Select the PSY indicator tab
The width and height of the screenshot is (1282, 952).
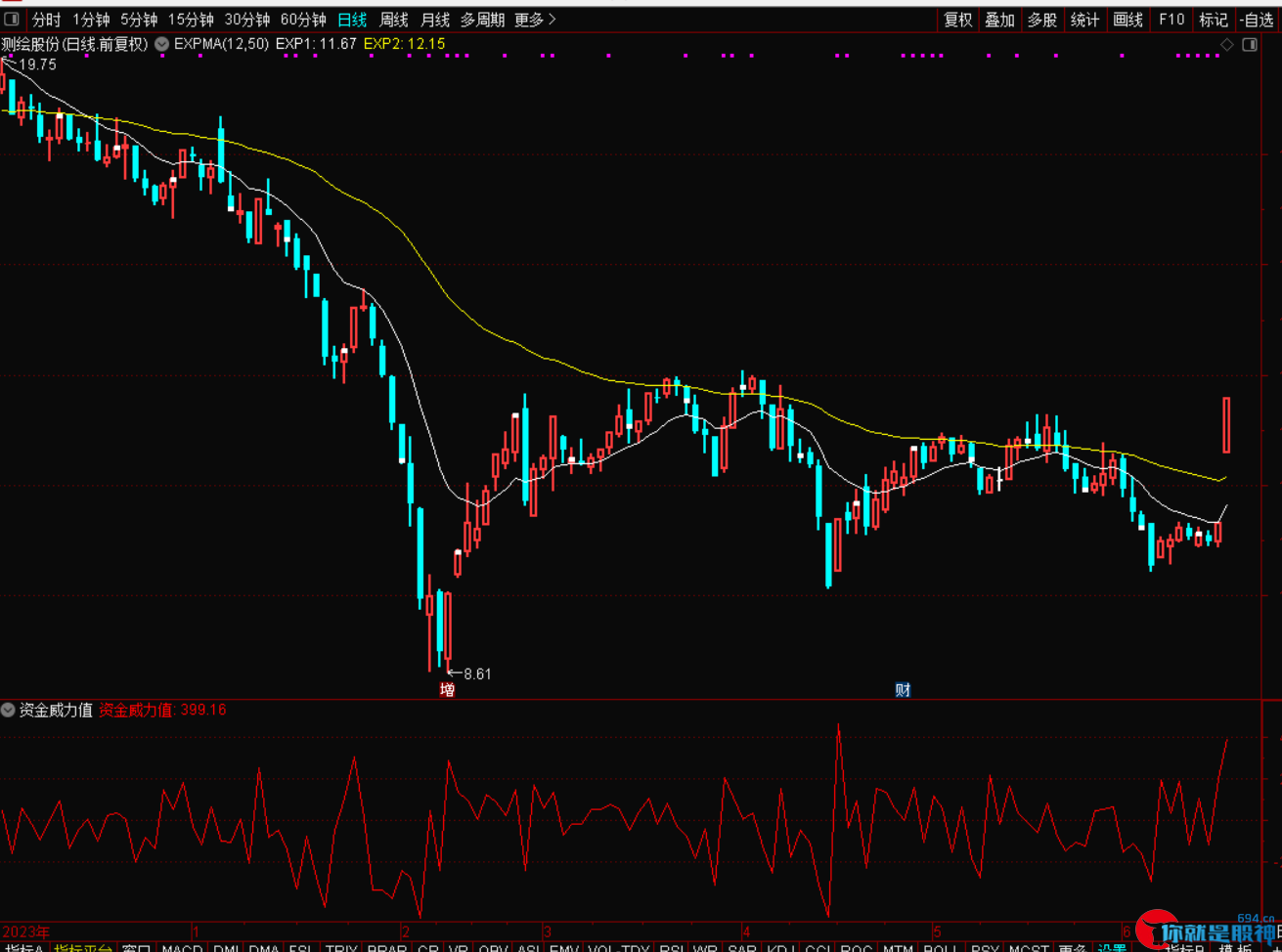(x=985, y=948)
